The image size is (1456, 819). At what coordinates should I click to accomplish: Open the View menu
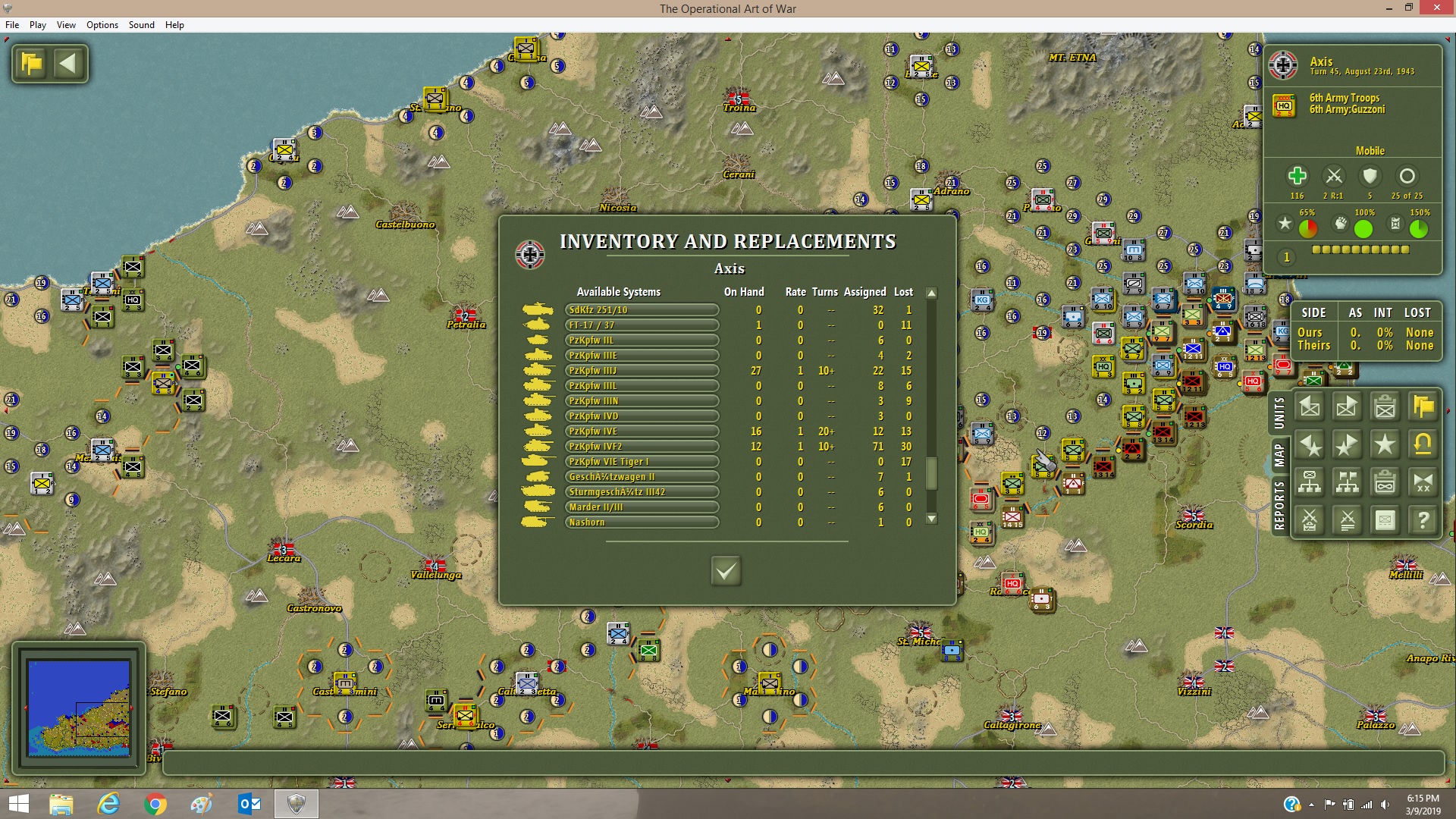[66, 25]
